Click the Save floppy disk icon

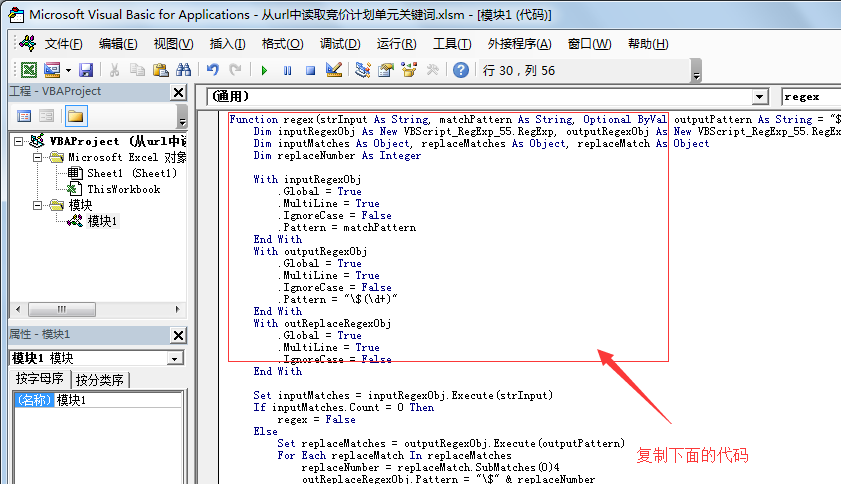tap(86, 70)
